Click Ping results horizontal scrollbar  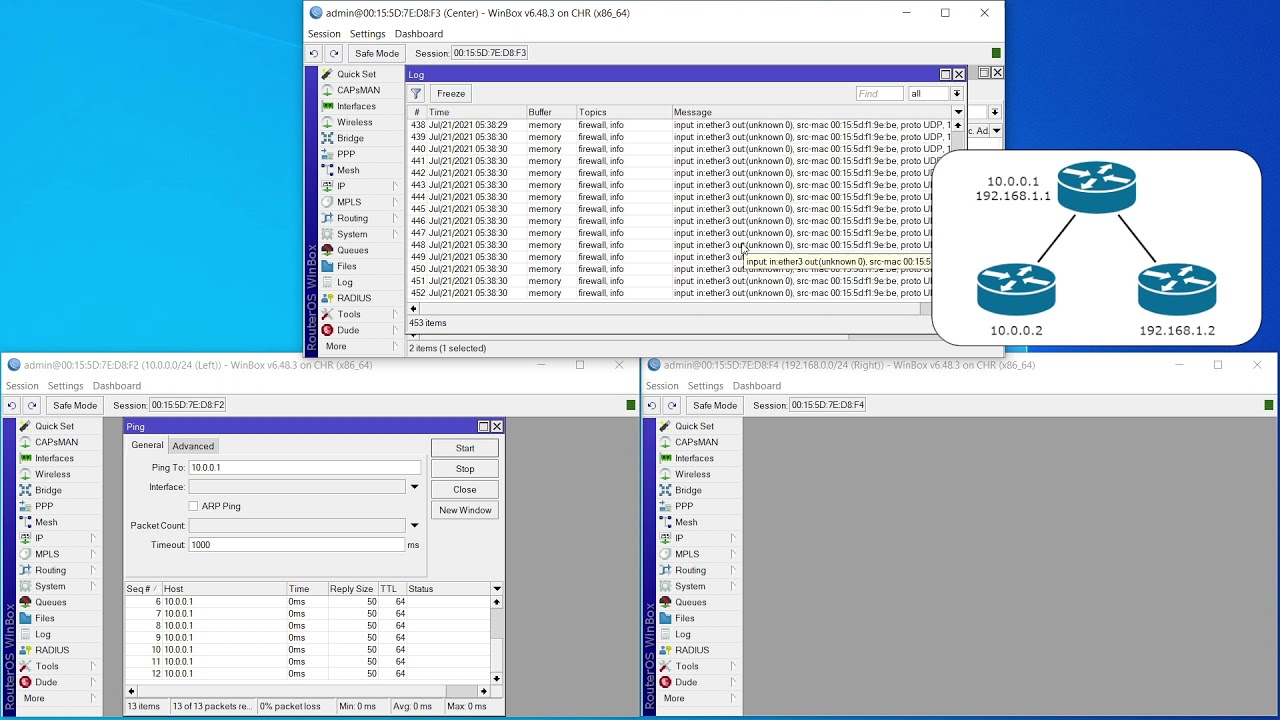(x=307, y=691)
